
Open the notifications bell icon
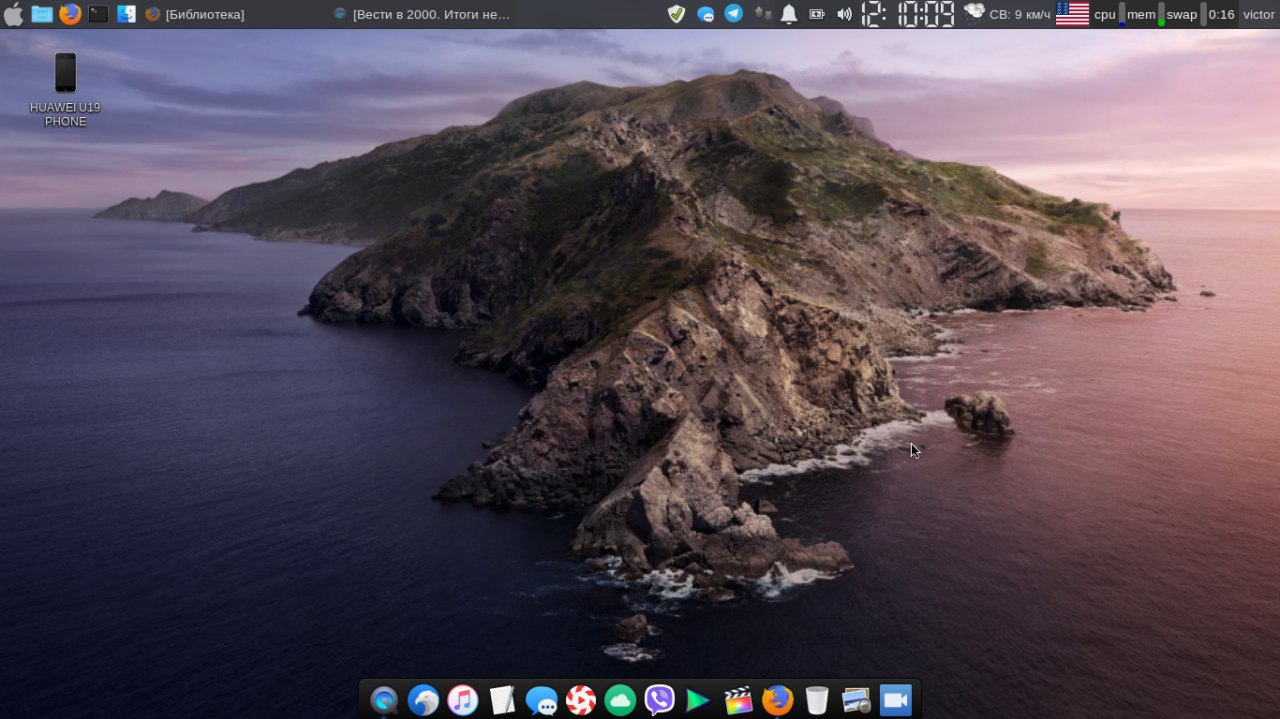tap(789, 14)
